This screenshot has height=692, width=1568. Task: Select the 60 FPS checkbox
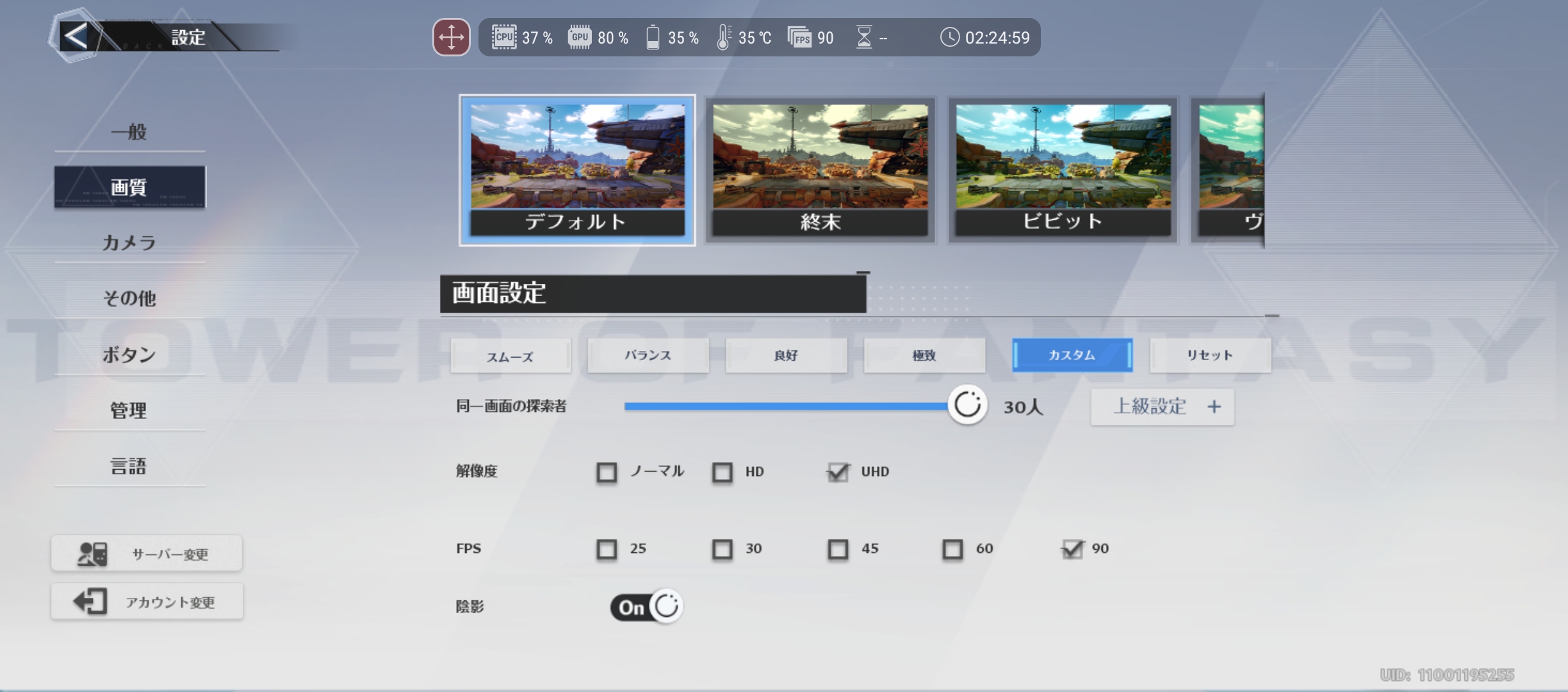click(x=953, y=549)
